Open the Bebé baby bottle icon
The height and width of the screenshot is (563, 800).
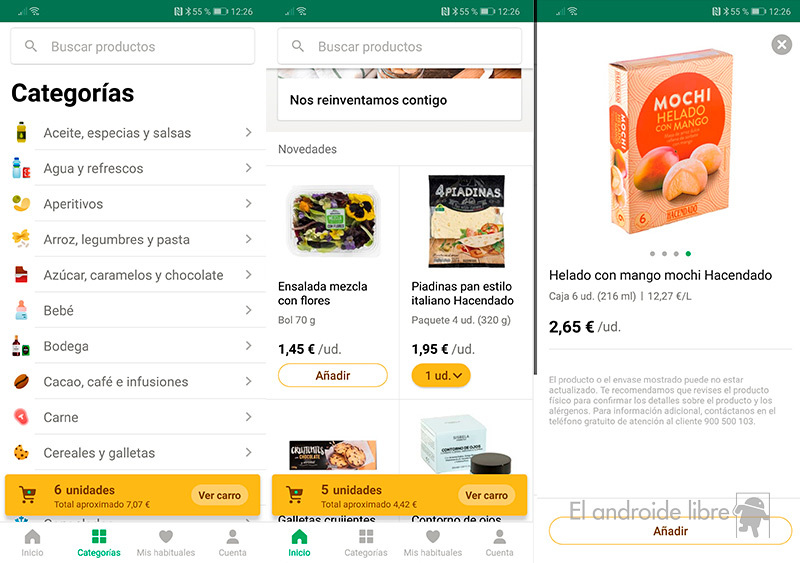(21, 310)
